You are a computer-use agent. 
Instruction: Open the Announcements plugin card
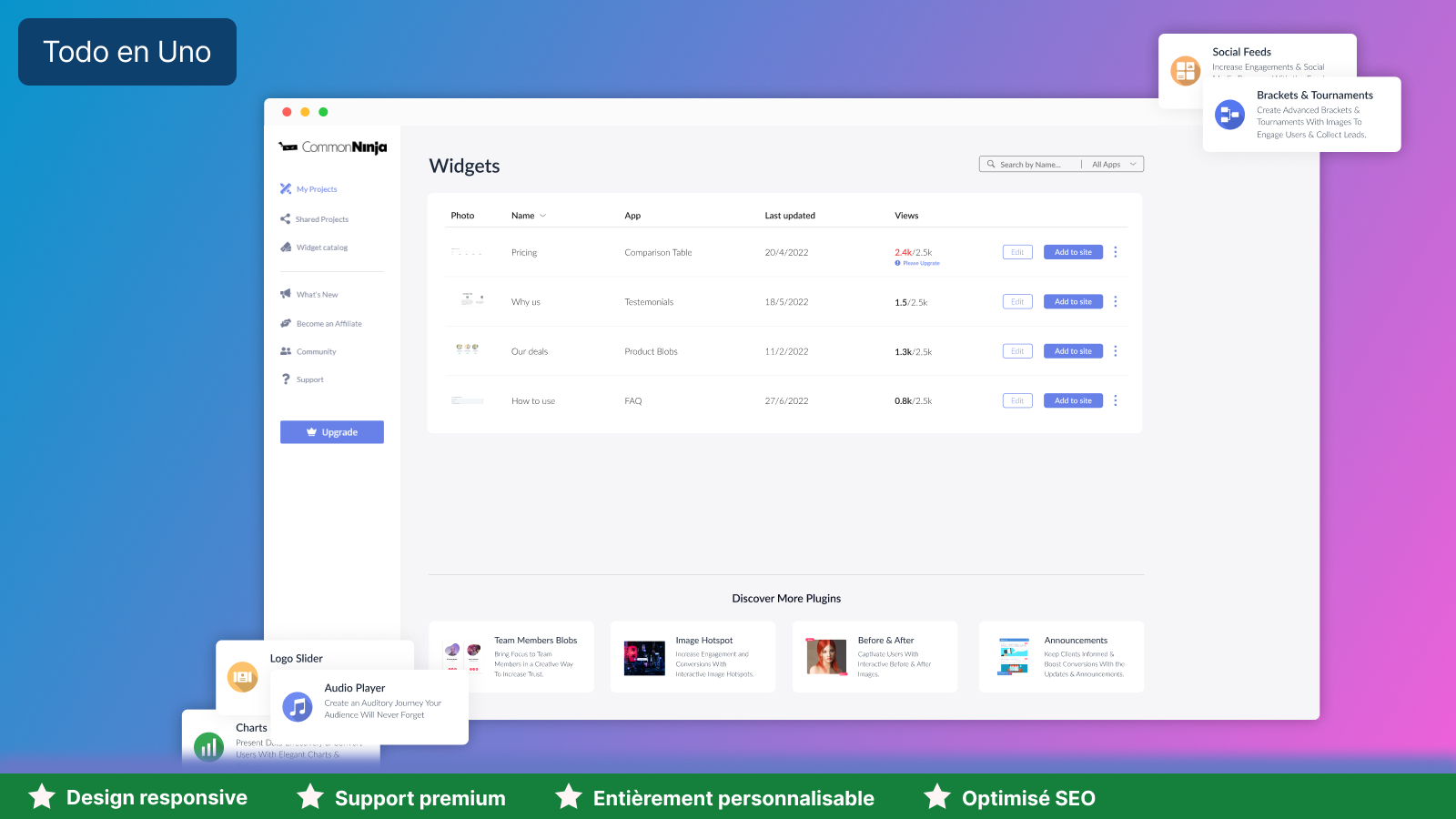click(x=1061, y=657)
